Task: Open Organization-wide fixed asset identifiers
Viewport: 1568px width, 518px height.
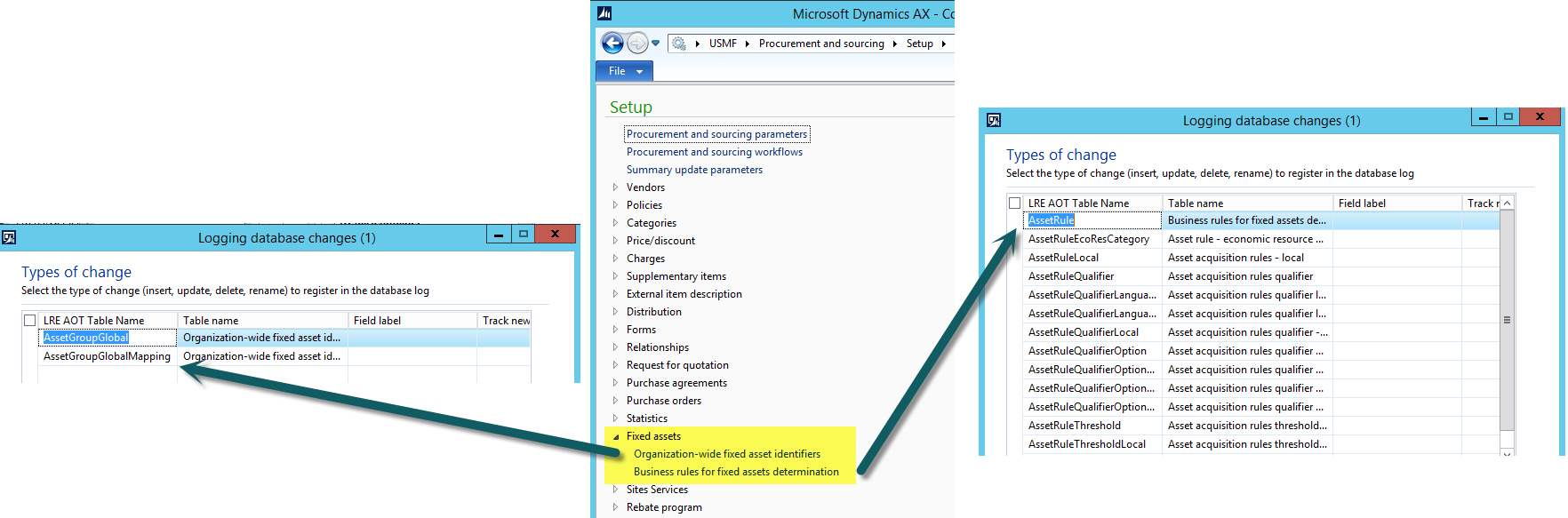Action: click(x=726, y=454)
